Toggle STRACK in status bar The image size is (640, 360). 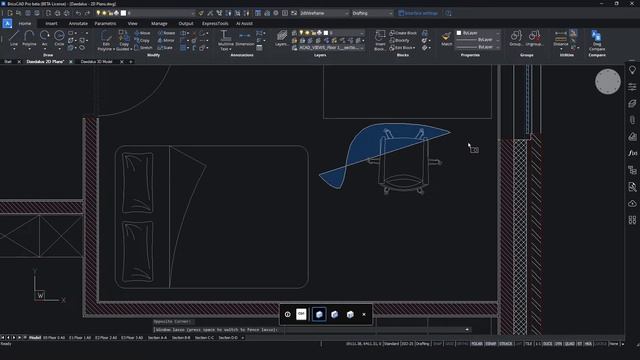506,344
